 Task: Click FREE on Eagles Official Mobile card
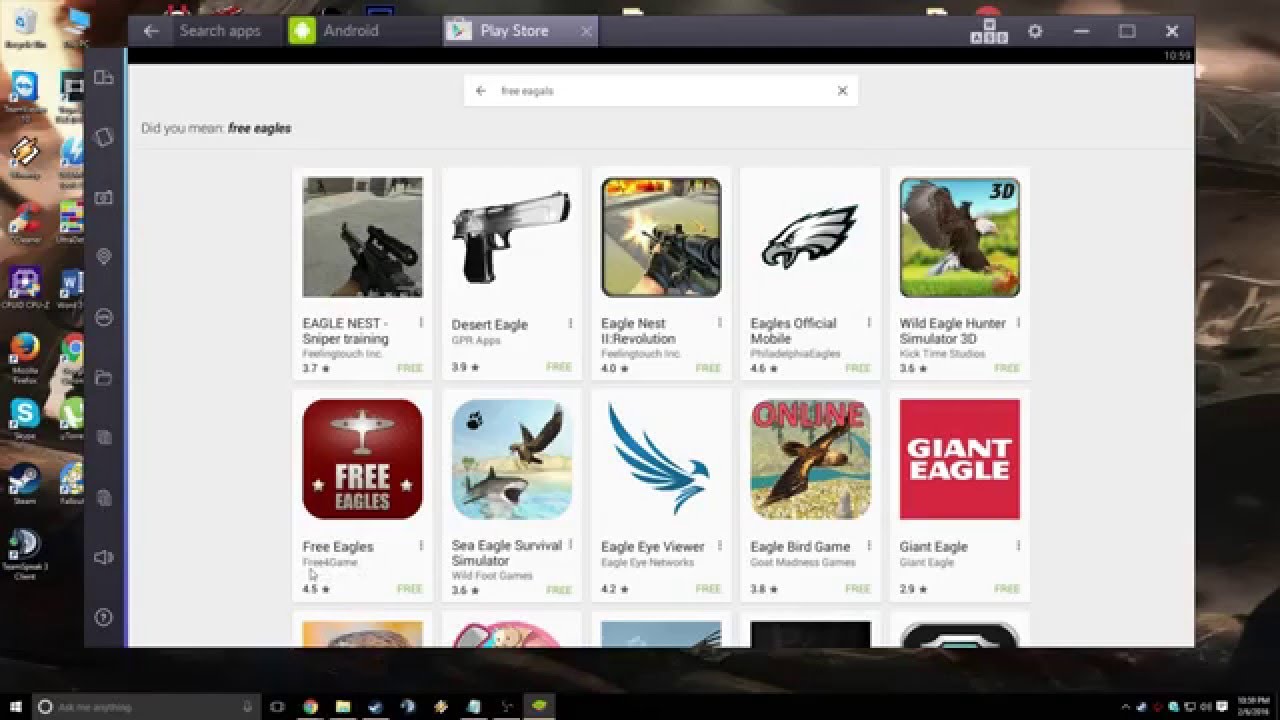(858, 368)
